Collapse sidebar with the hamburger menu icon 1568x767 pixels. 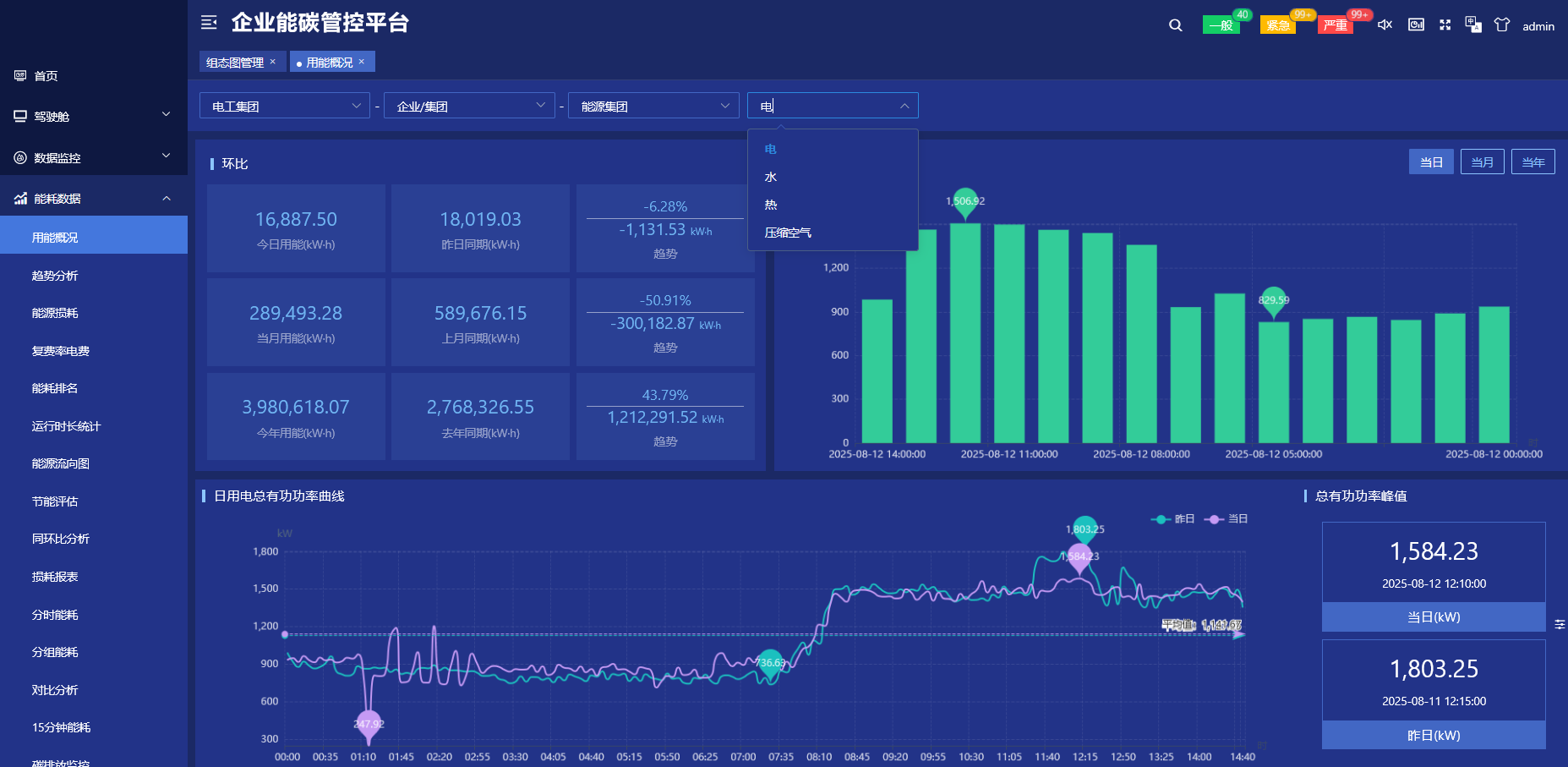coord(209,23)
